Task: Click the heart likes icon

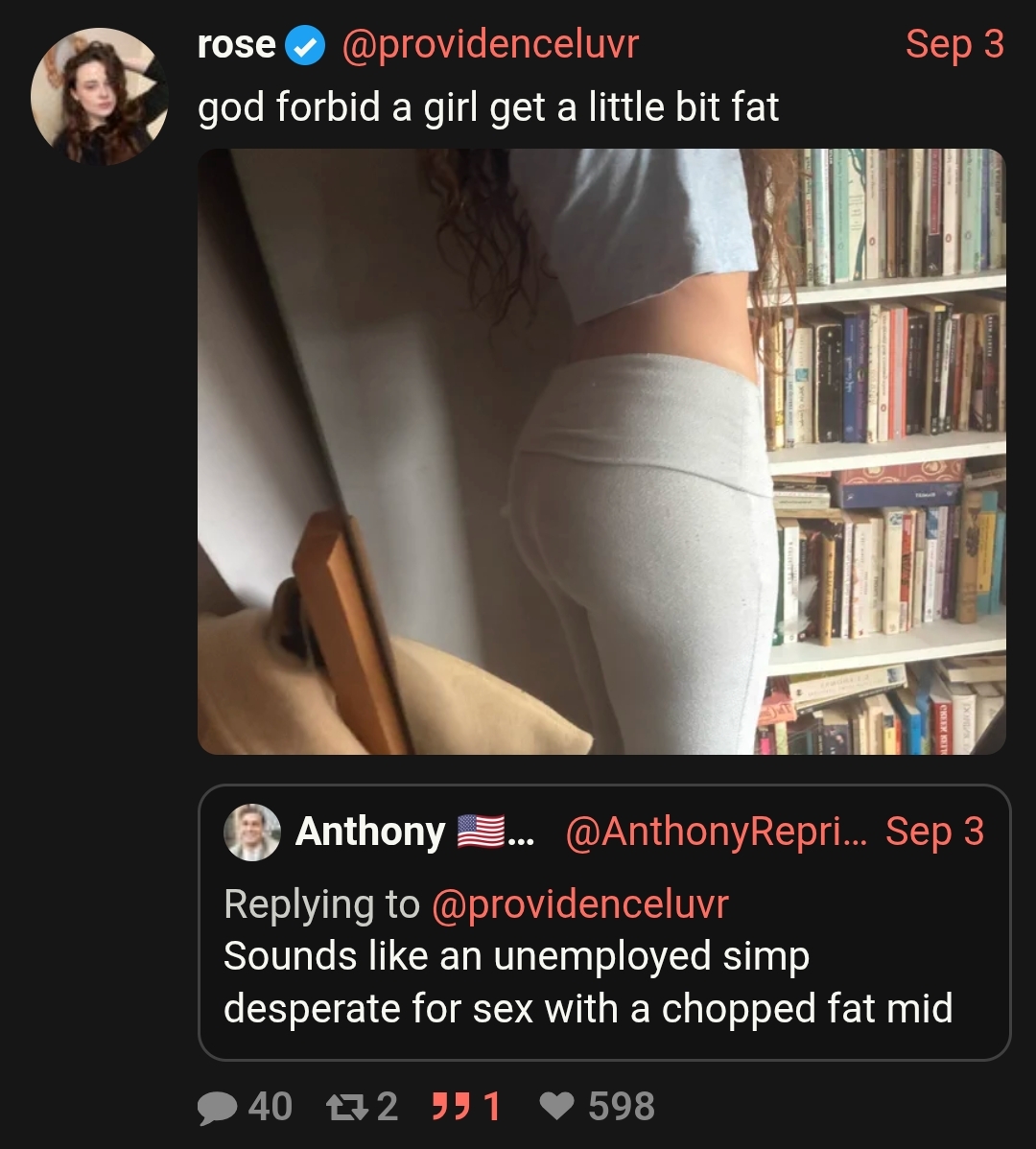Action: tap(556, 1107)
